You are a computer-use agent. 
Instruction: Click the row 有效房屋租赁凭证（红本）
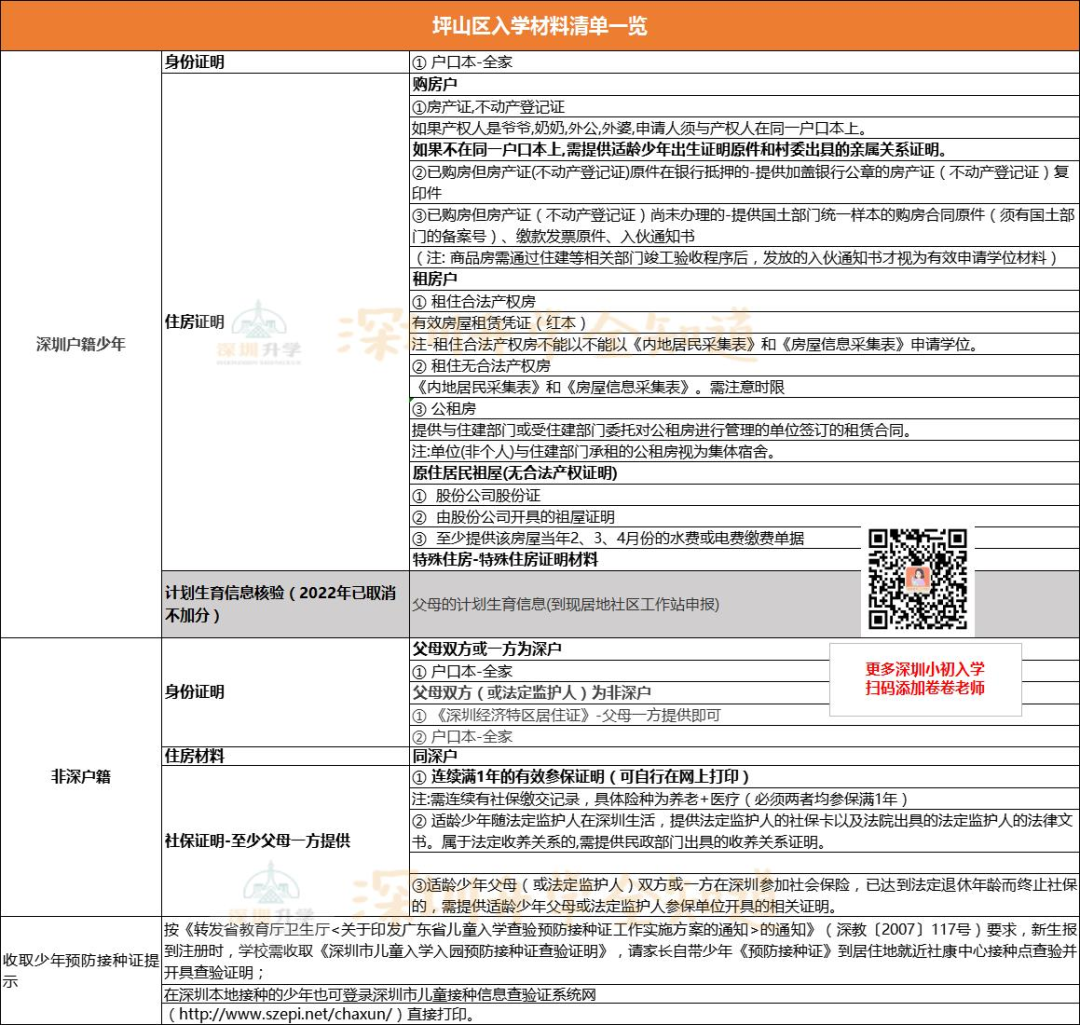point(744,322)
